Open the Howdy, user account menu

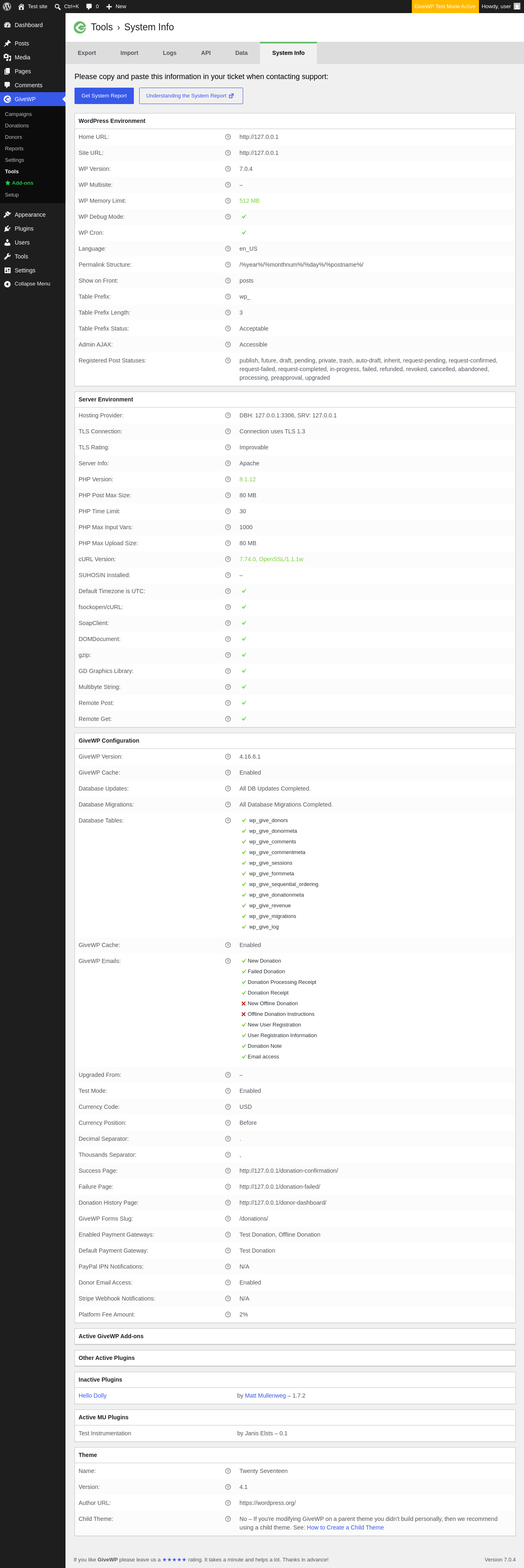[501, 7]
